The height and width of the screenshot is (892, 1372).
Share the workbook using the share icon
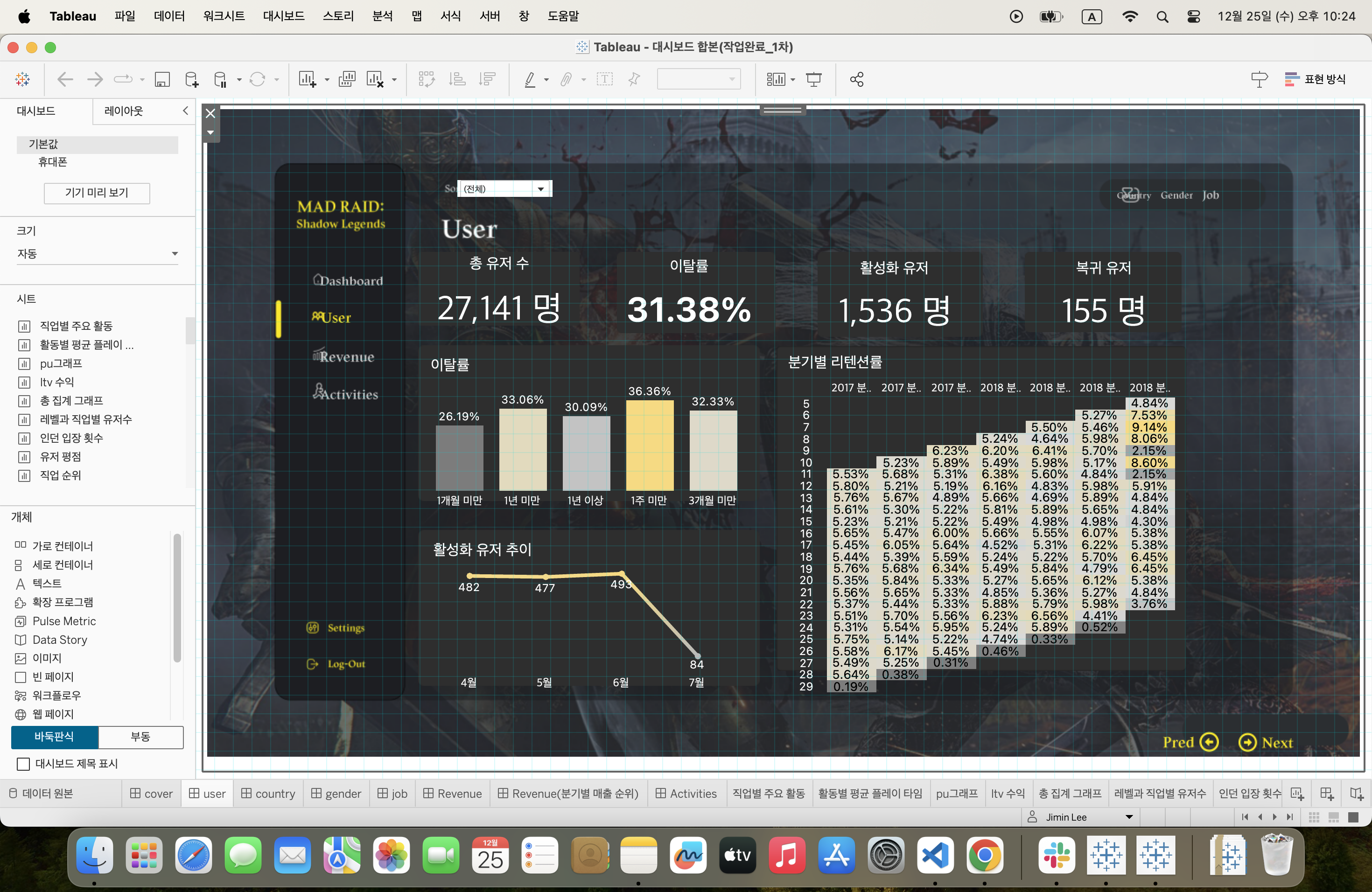pyautogui.click(x=857, y=79)
